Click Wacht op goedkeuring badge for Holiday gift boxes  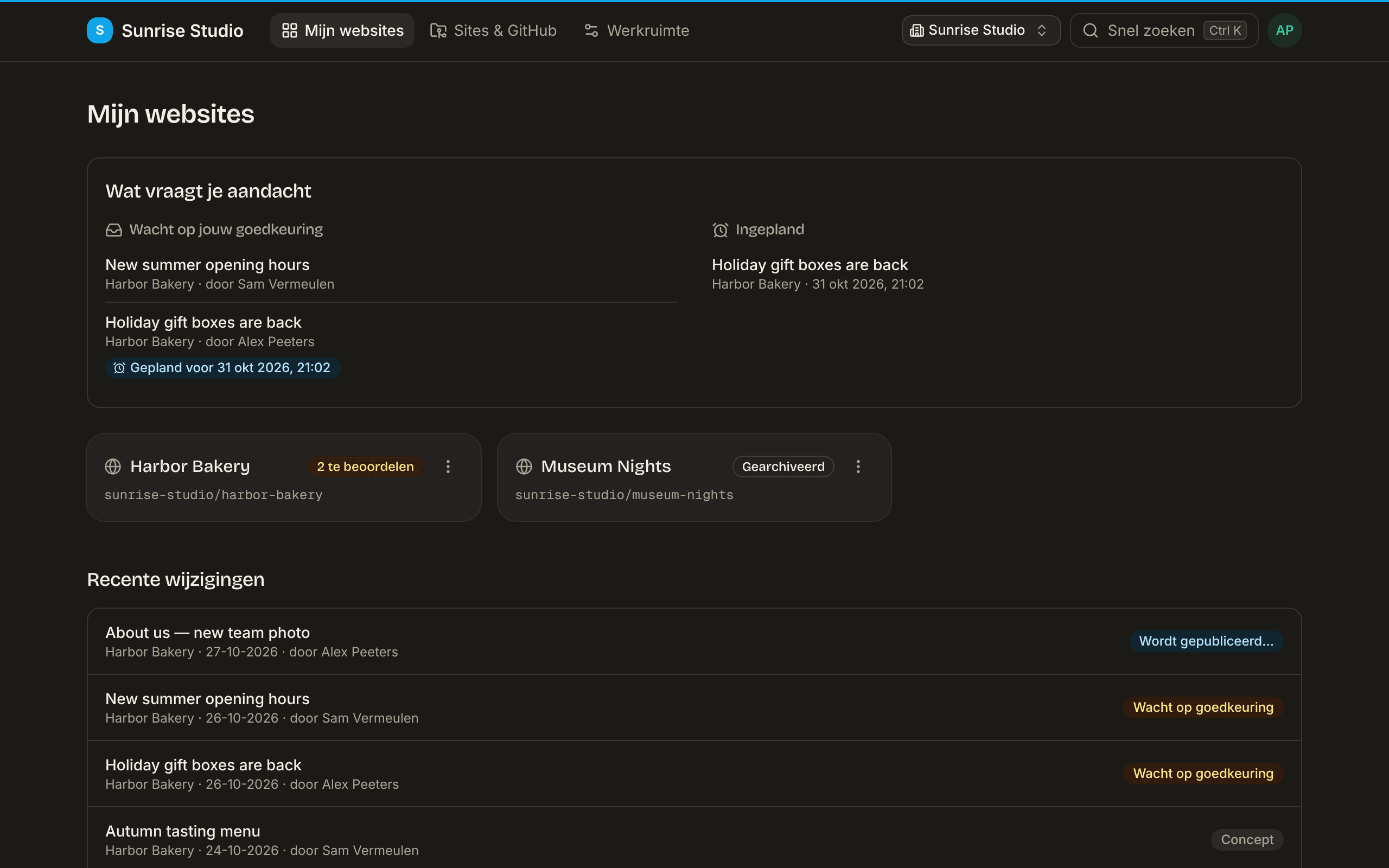click(1203, 773)
